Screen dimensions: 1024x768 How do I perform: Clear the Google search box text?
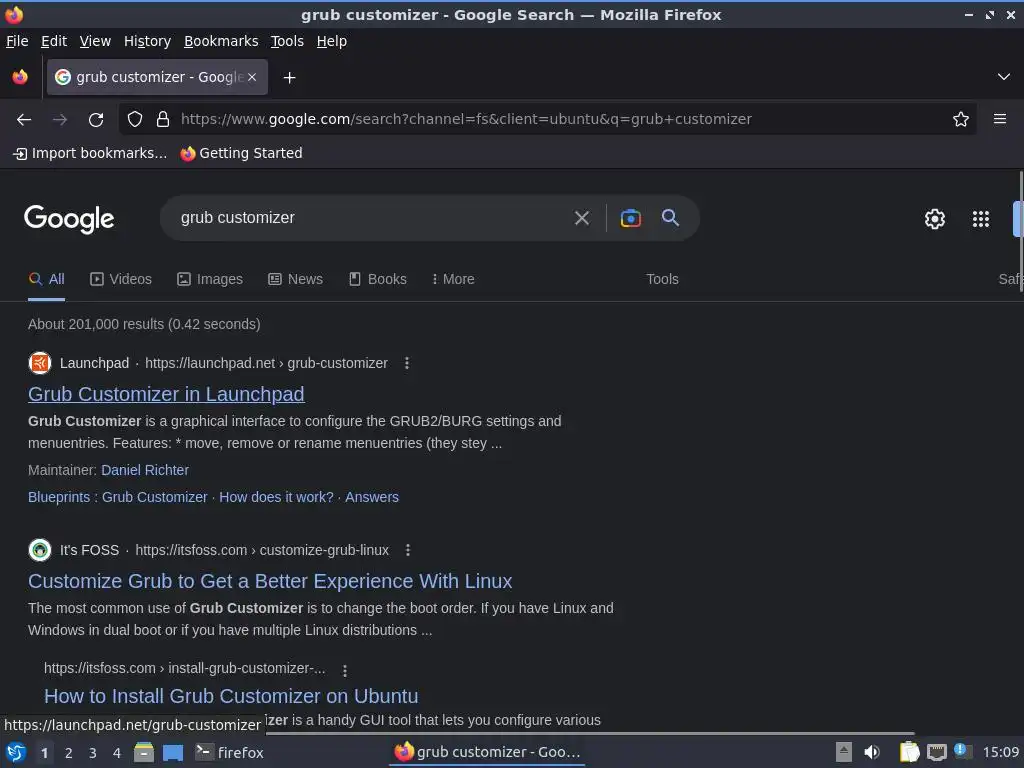click(581, 218)
